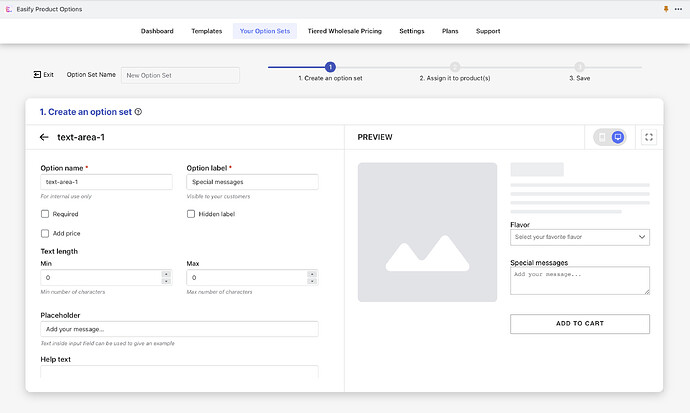Go to the Plans tab

(x=450, y=31)
